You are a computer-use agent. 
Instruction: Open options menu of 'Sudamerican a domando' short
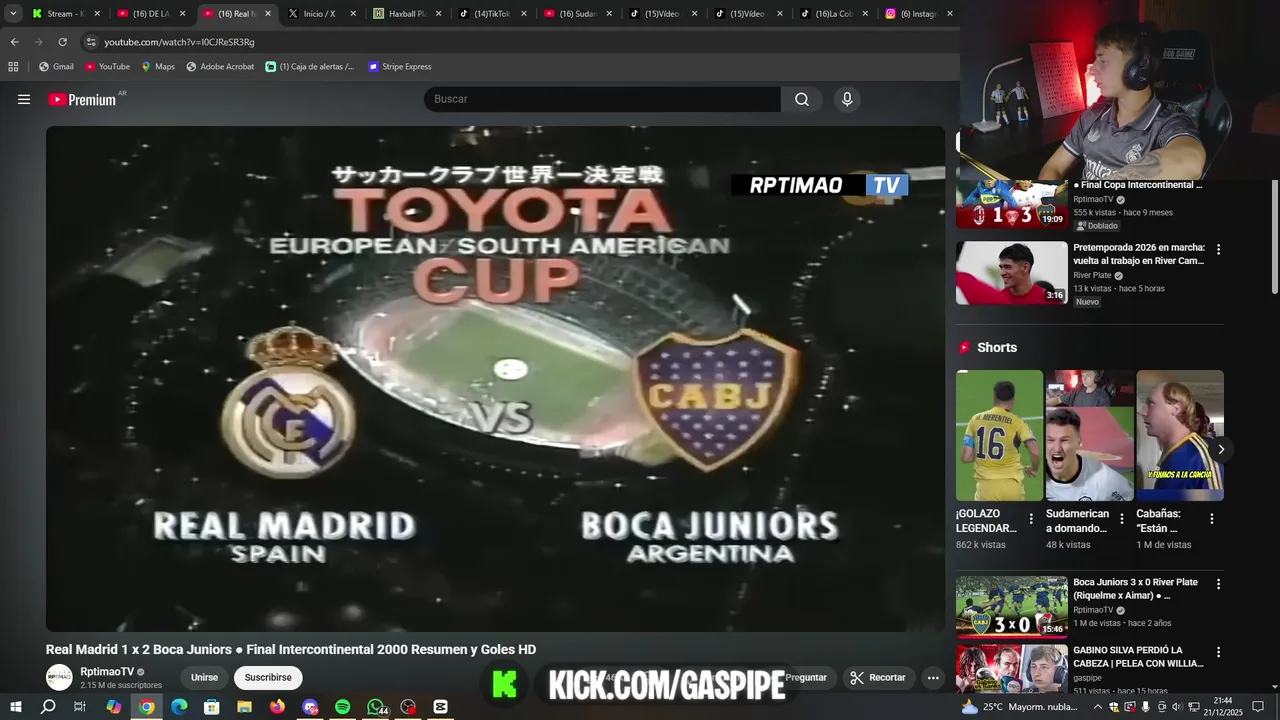point(1122,519)
